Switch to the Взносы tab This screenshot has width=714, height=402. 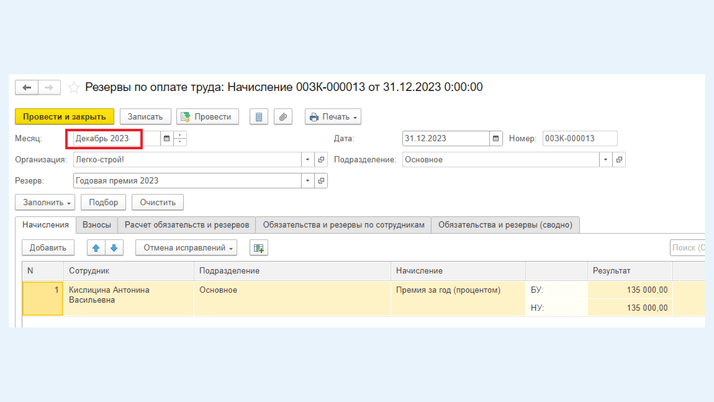tap(97, 225)
